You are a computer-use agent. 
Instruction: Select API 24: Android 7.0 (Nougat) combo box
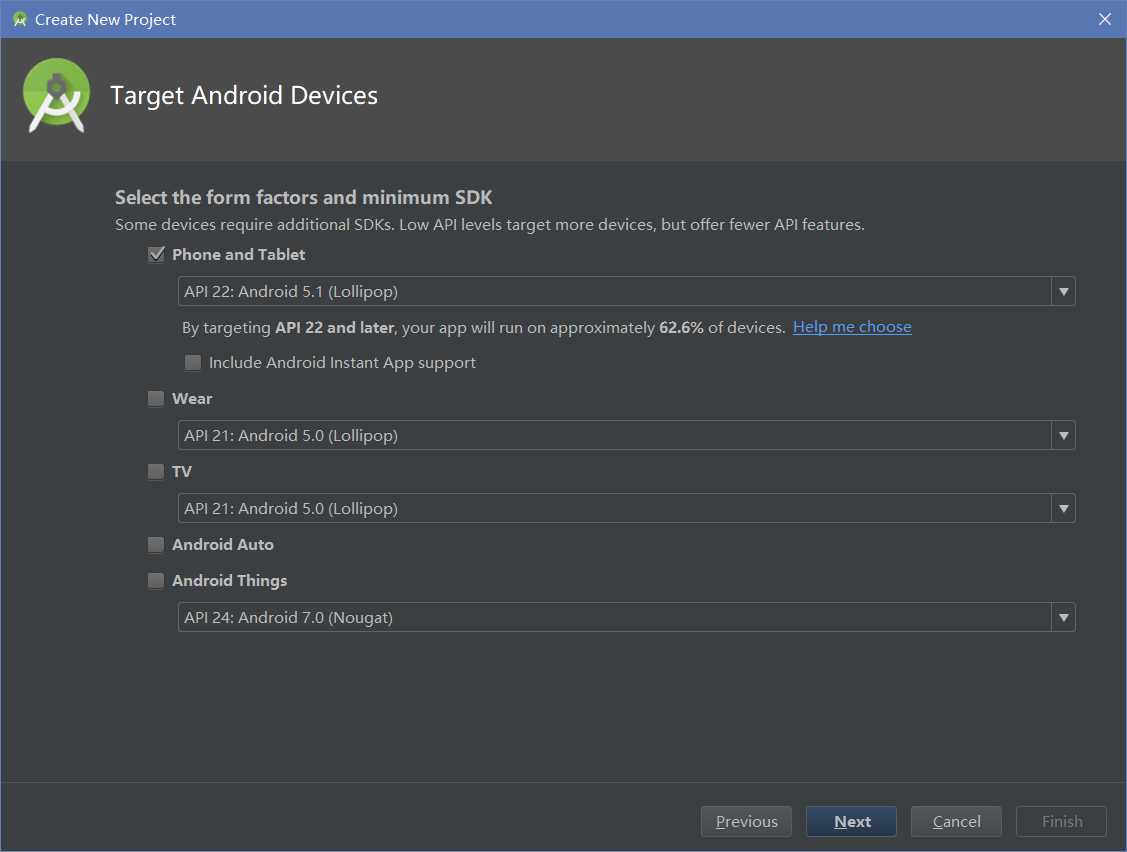pyautogui.click(x=626, y=617)
